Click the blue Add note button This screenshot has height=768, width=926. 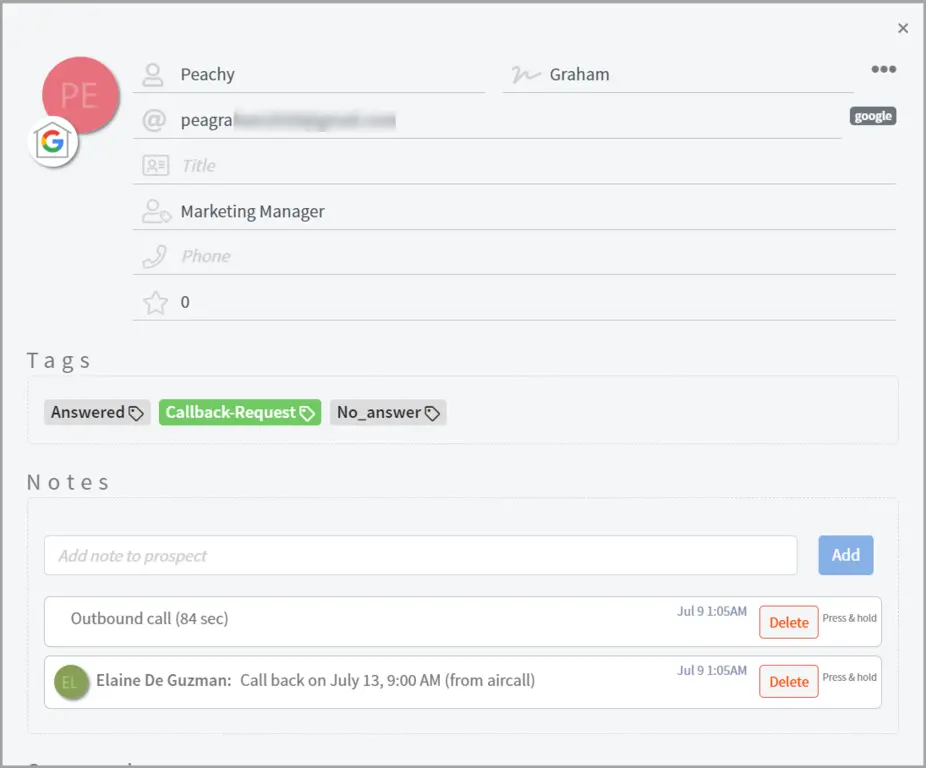846,555
